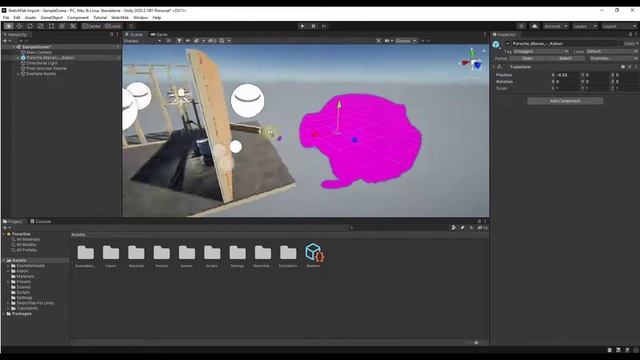The image size is (640, 360).
Task: Expand Example Assets in Hierarchy
Action: (x=18, y=74)
